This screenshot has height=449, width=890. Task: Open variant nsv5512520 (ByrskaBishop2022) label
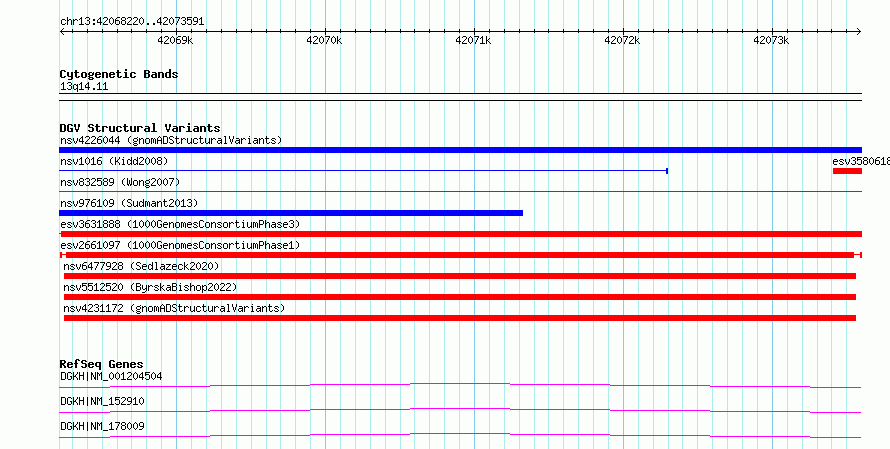pyautogui.click(x=150, y=287)
